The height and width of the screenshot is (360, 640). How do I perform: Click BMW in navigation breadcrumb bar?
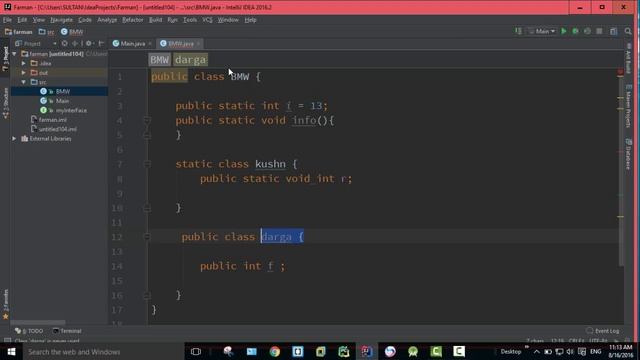[x=72, y=32]
